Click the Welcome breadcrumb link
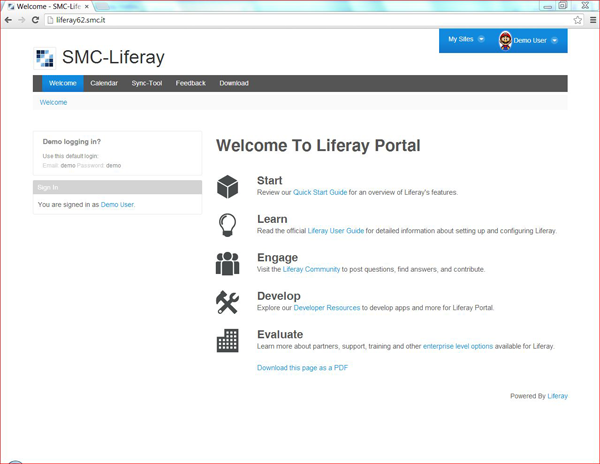The height and width of the screenshot is (464, 600). click(54, 103)
